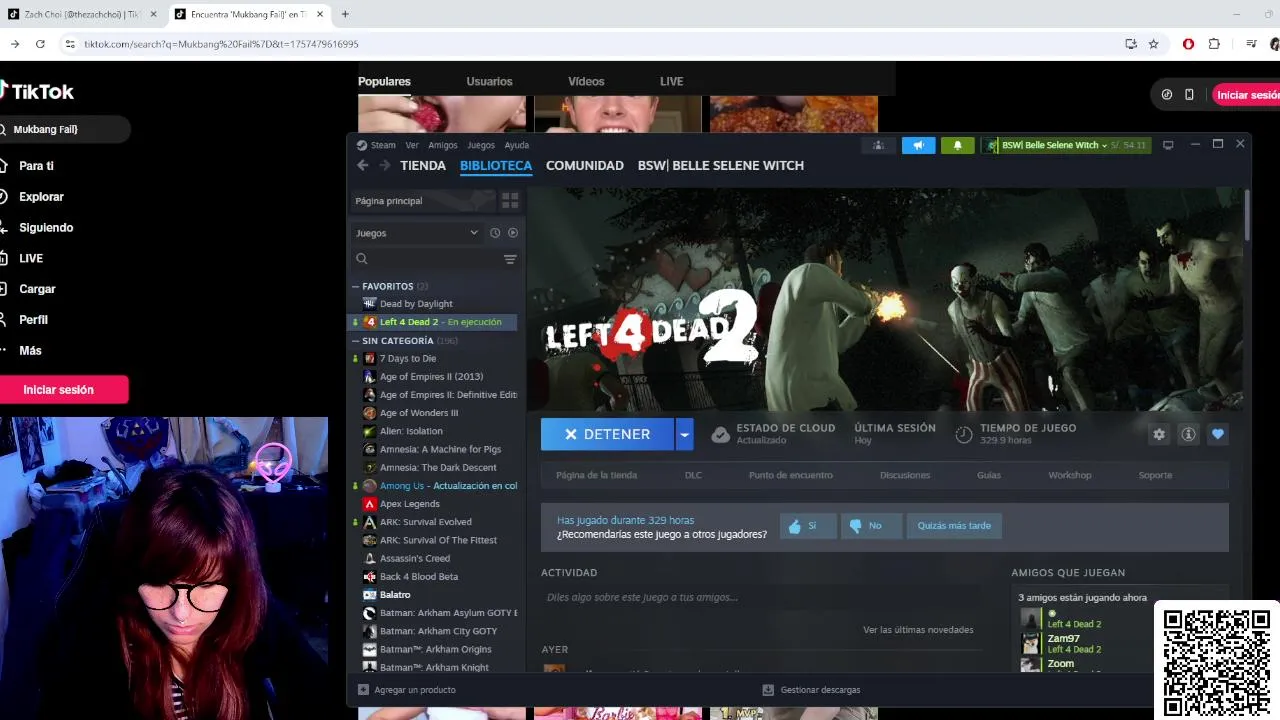Click Ver las últimas novedades link

[918, 630]
